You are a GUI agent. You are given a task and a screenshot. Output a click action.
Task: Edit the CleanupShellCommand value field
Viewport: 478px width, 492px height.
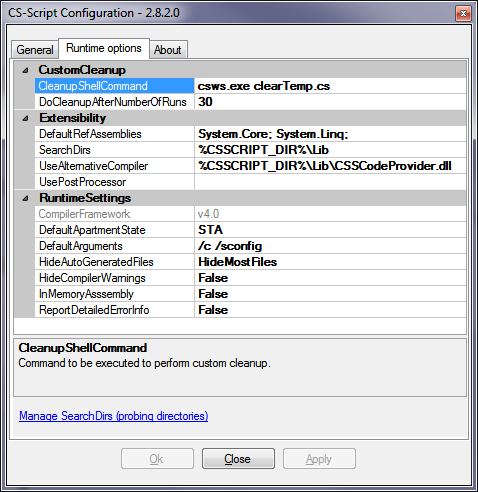[x=330, y=86]
